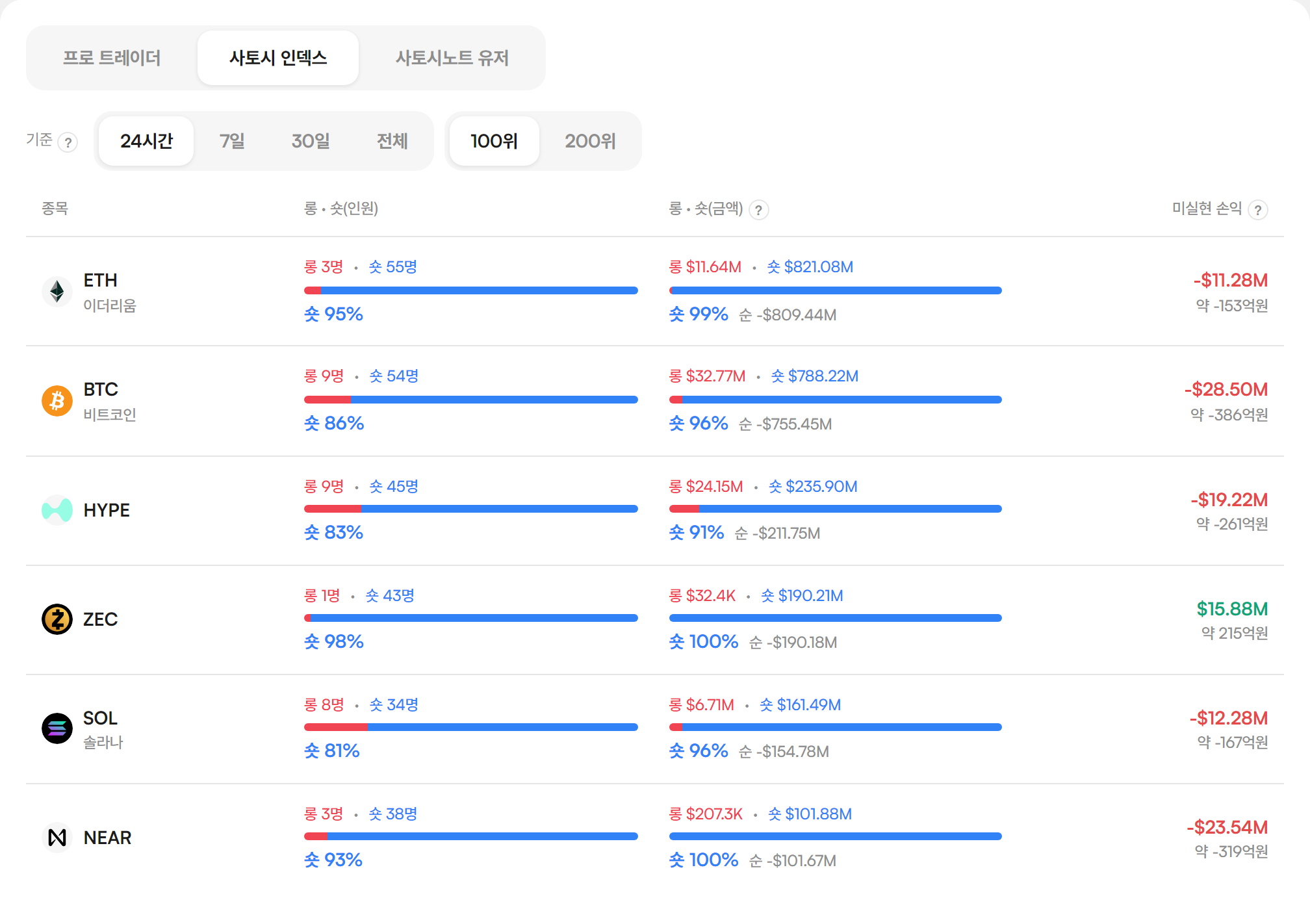Click the BTC ticker name
This screenshot has width=1310, height=924.
tap(101, 389)
